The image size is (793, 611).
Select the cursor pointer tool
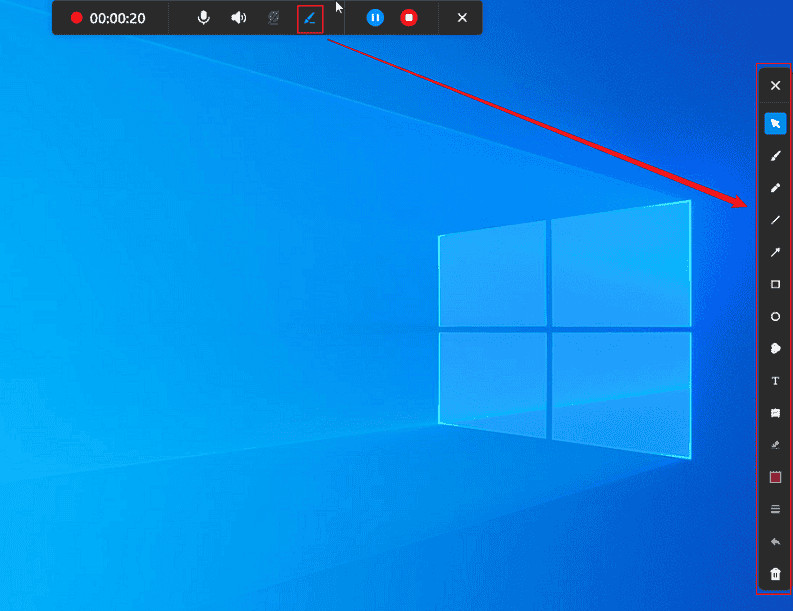pyautogui.click(x=775, y=124)
